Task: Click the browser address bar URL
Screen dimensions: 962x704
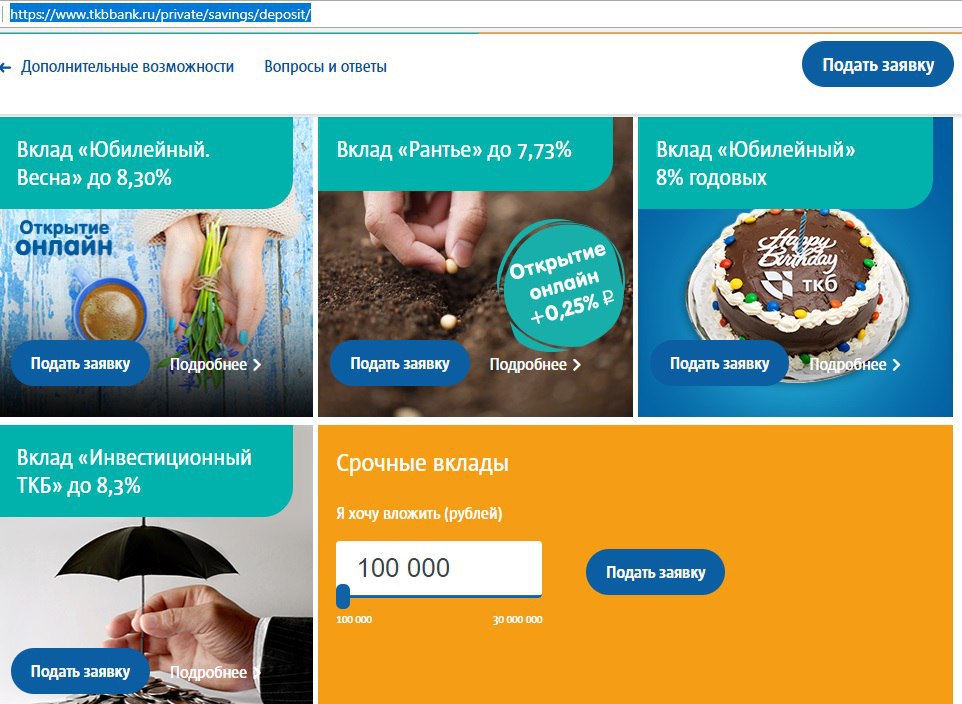Action: (x=161, y=14)
